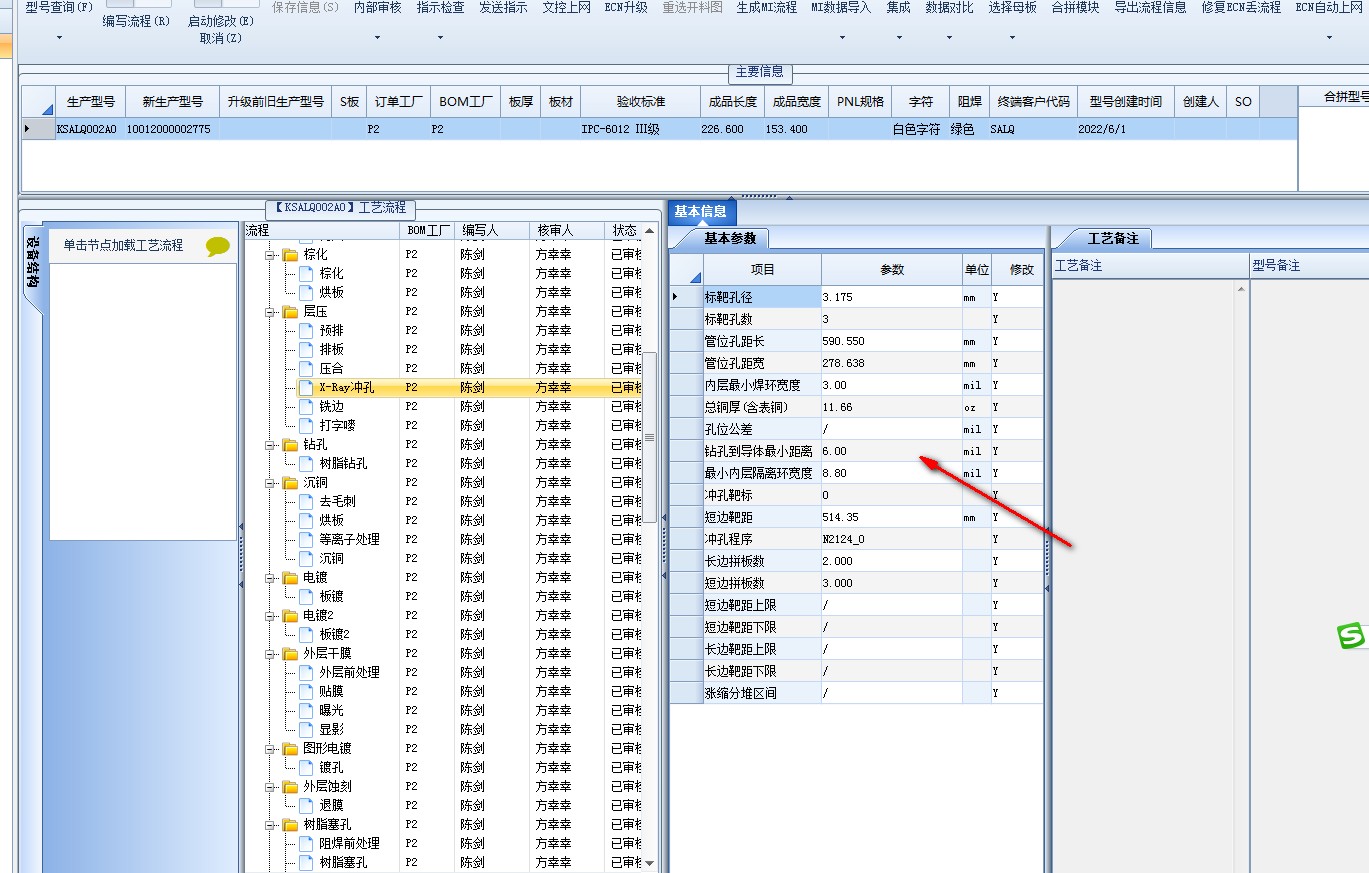
Task: Click the process tree vertical scrollbar thumb
Action: pos(650,436)
